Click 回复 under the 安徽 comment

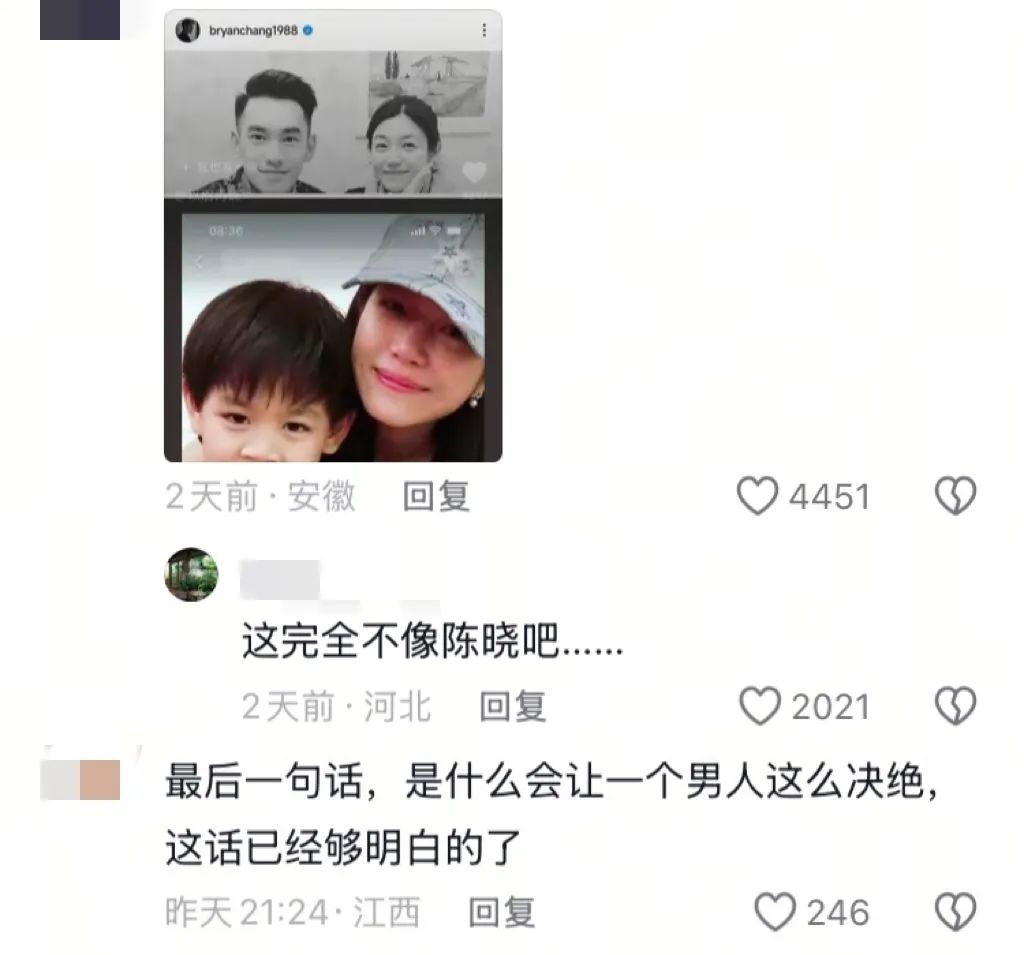pyautogui.click(x=436, y=496)
